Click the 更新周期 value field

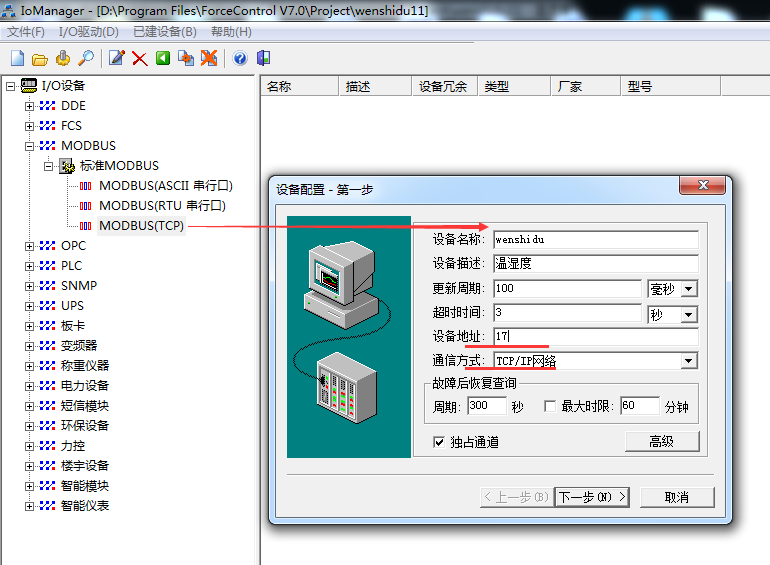[567, 289]
